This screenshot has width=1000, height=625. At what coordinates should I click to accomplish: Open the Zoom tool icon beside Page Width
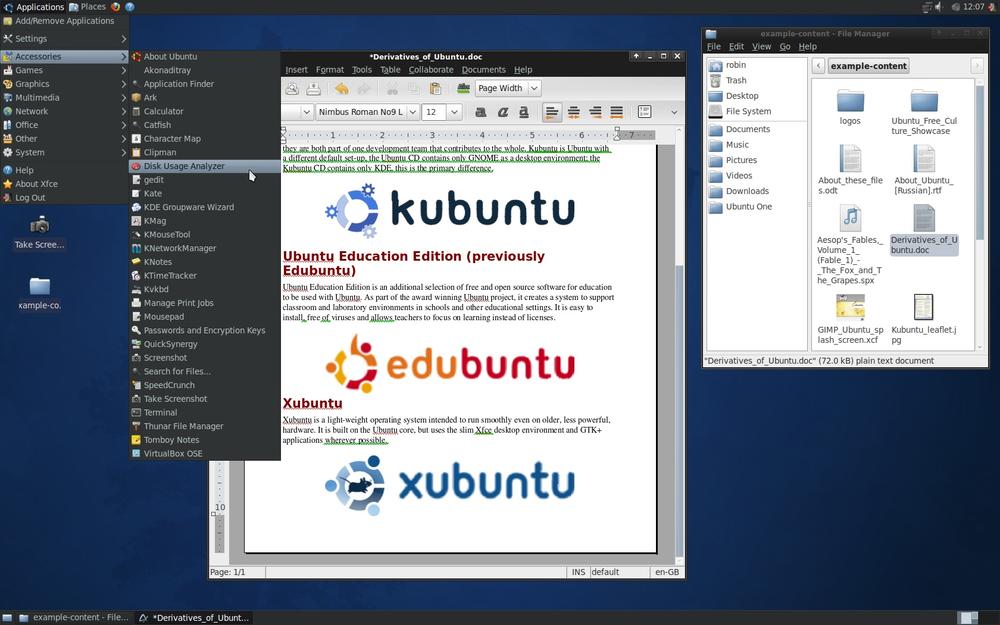point(463,88)
